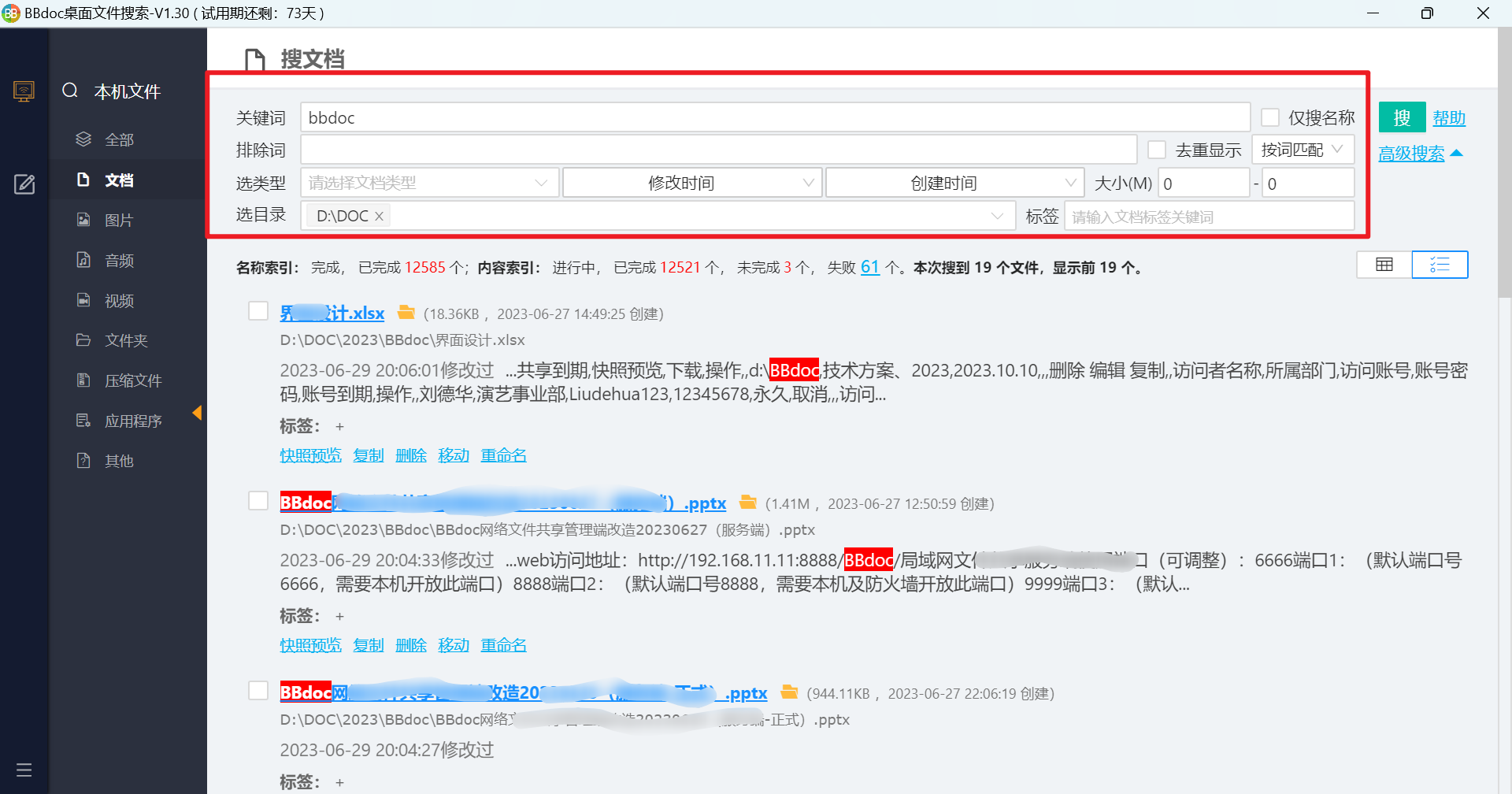Focus the 排除词 exclude words field
This screenshot has height=794, width=1512.
coord(718,150)
